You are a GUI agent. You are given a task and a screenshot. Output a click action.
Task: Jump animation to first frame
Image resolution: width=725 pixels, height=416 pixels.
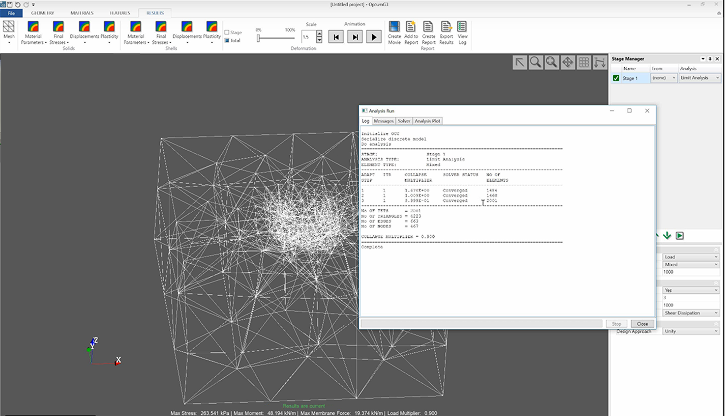336,37
